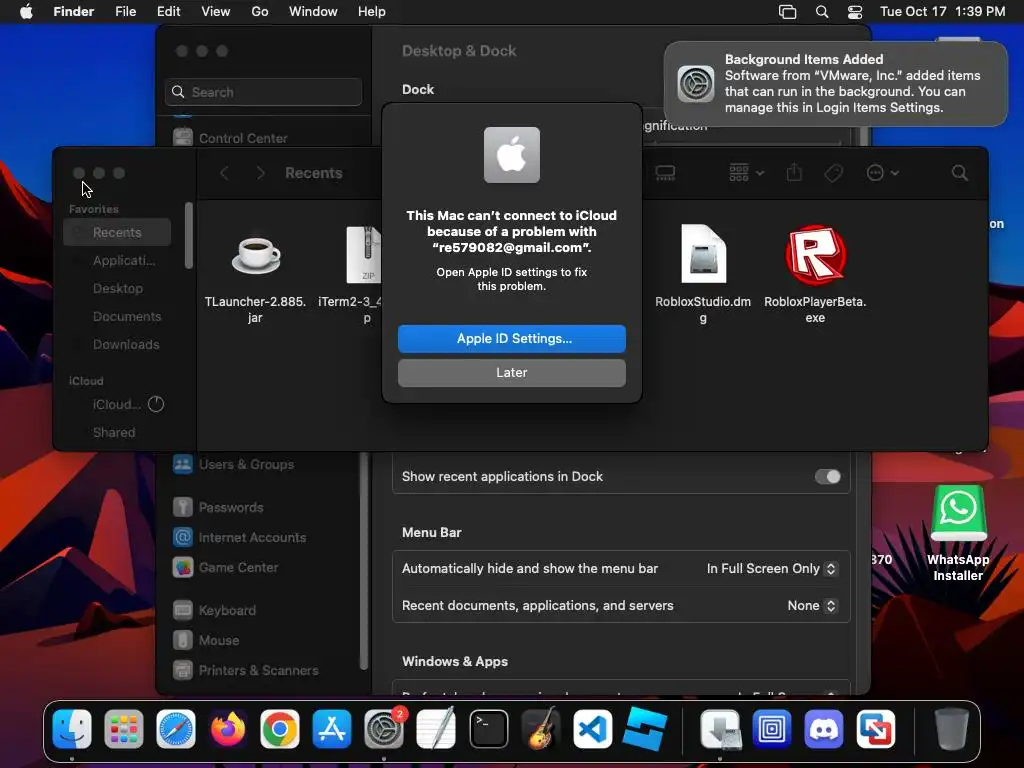Open the File menu
Image resolution: width=1024 pixels, height=768 pixels.
click(x=125, y=12)
